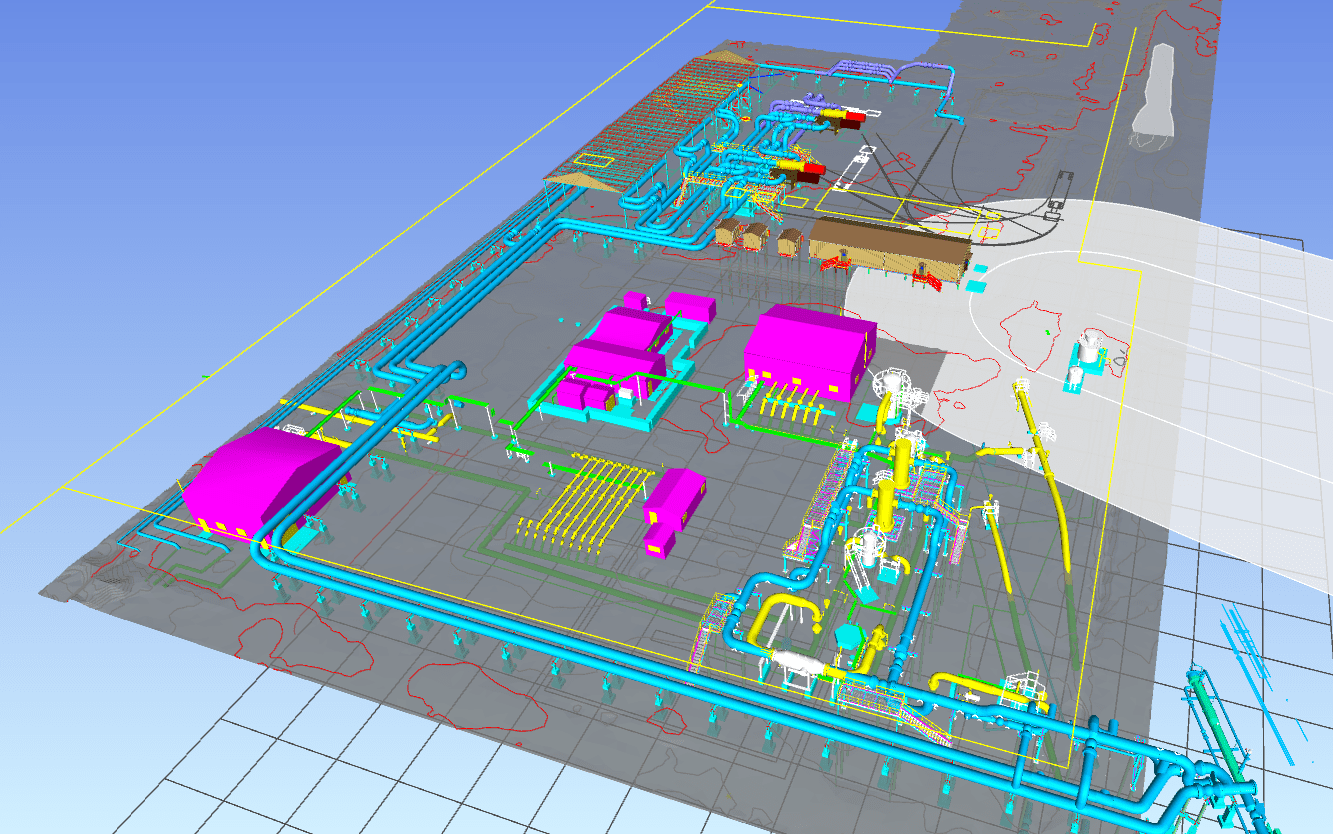The width and height of the screenshot is (1333, 834).
Task: Select the lower red equipment unit
Action: click(x=805, y=170)
